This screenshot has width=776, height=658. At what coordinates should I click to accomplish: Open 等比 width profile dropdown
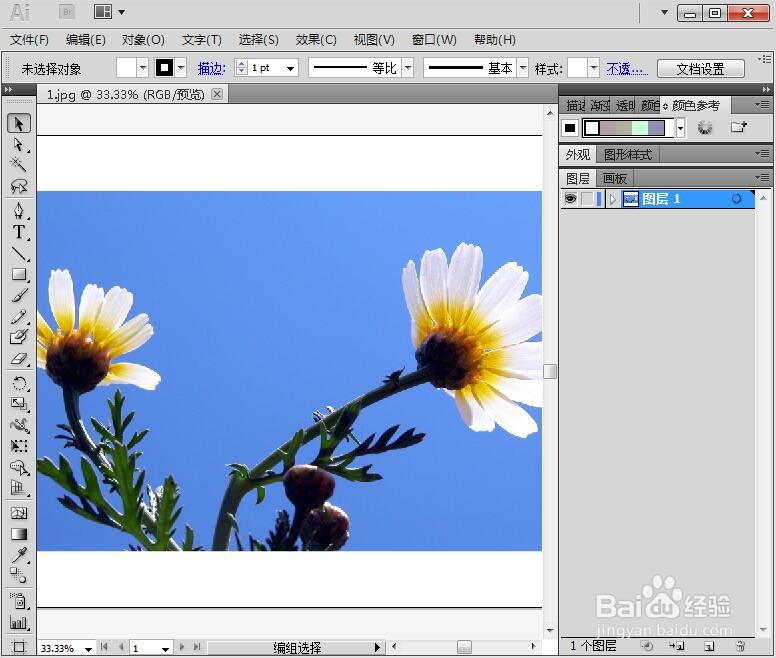tap(408, 68)
